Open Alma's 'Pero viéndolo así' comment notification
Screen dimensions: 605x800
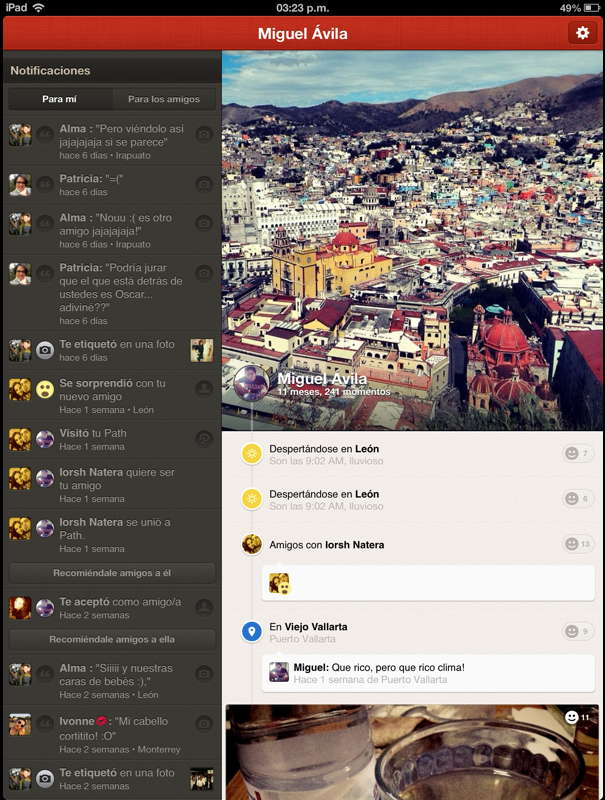pyautogui.click(x=112, y=141)
